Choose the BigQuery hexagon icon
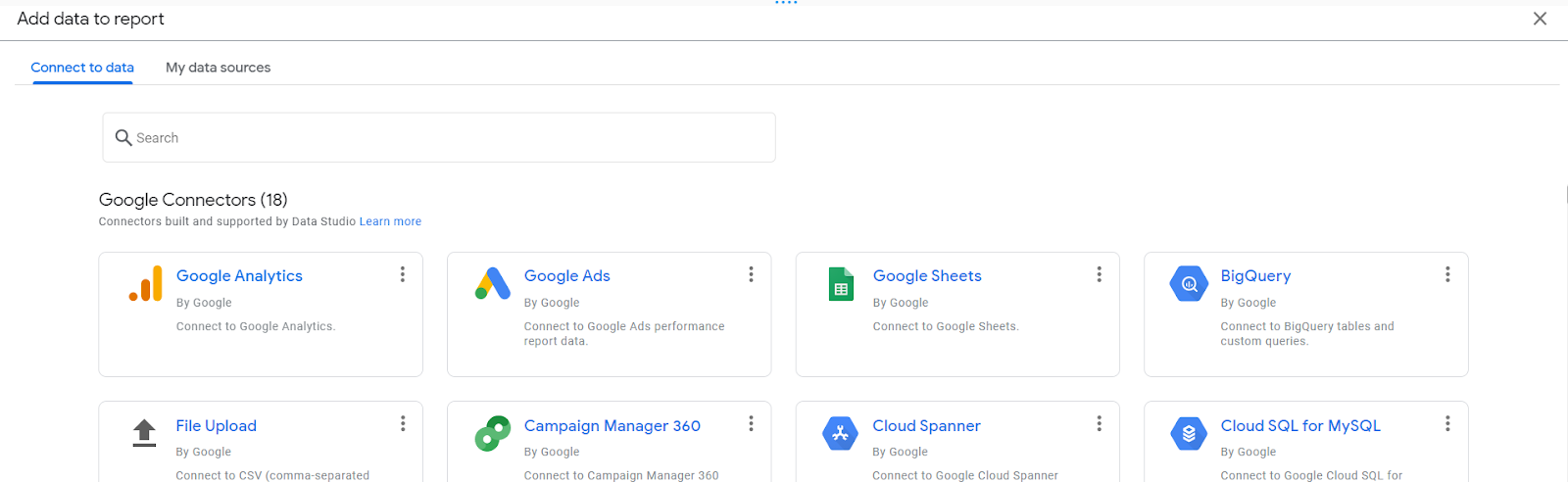This screenshot has width=1568, height=482. (1189, 284)
